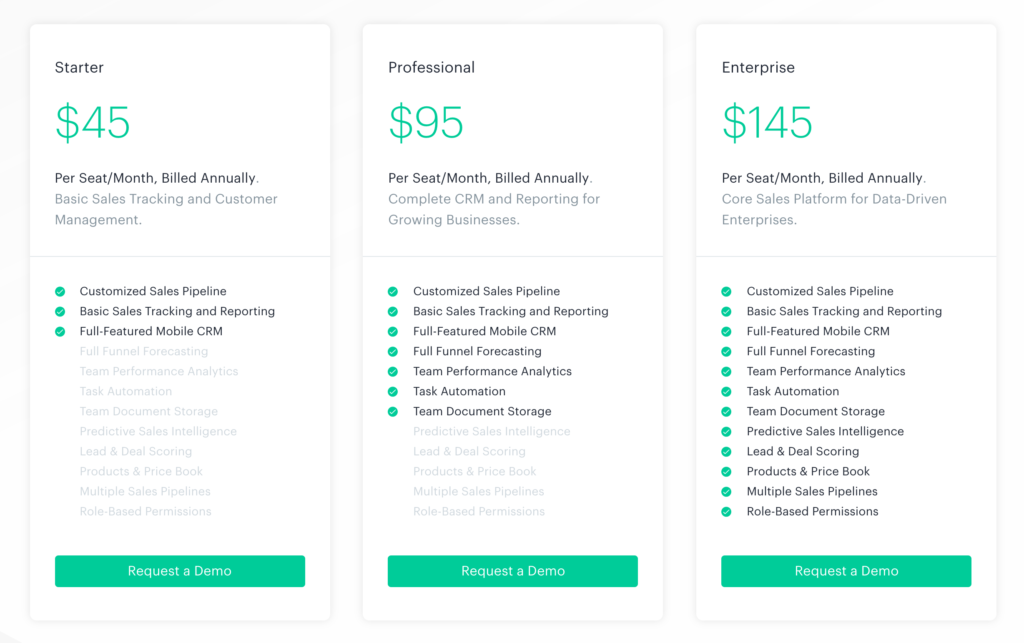Click checkmark beside Professional's Full Funnel Forecasting
This screenshot has width=1024, height=643.
tap(392, 351)
